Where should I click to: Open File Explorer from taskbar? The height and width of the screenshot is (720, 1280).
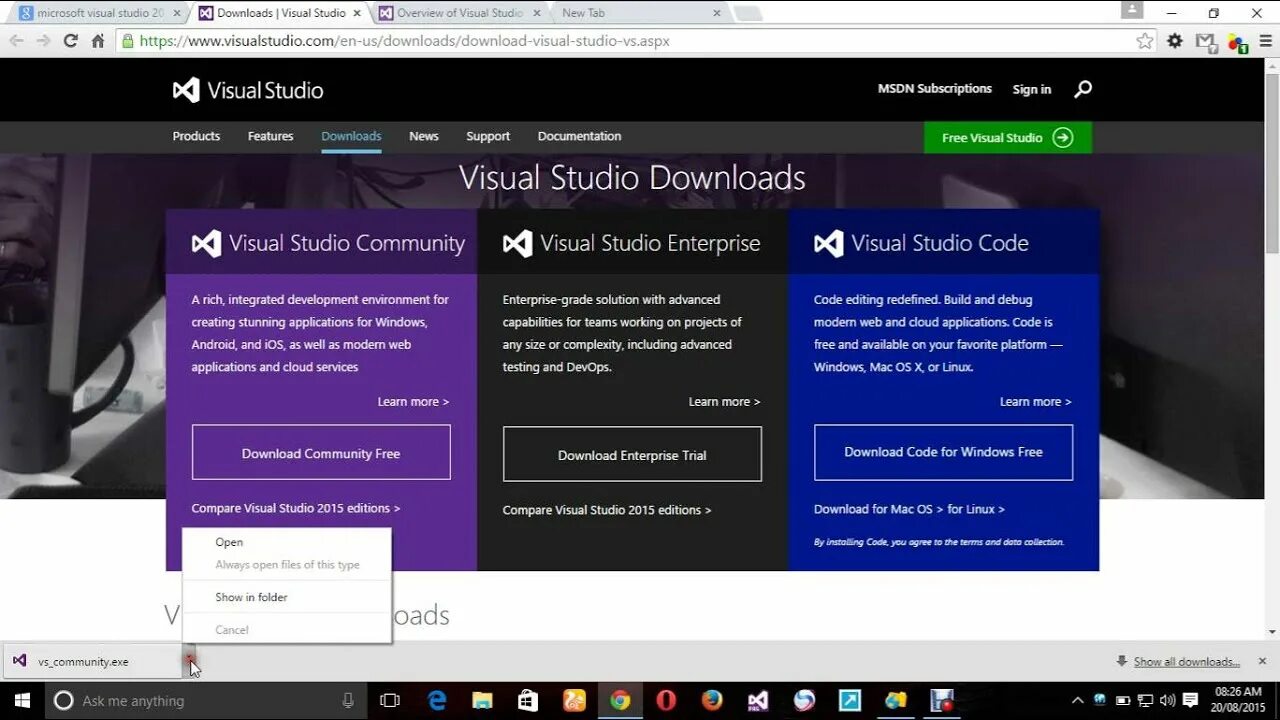coord(482,701)
